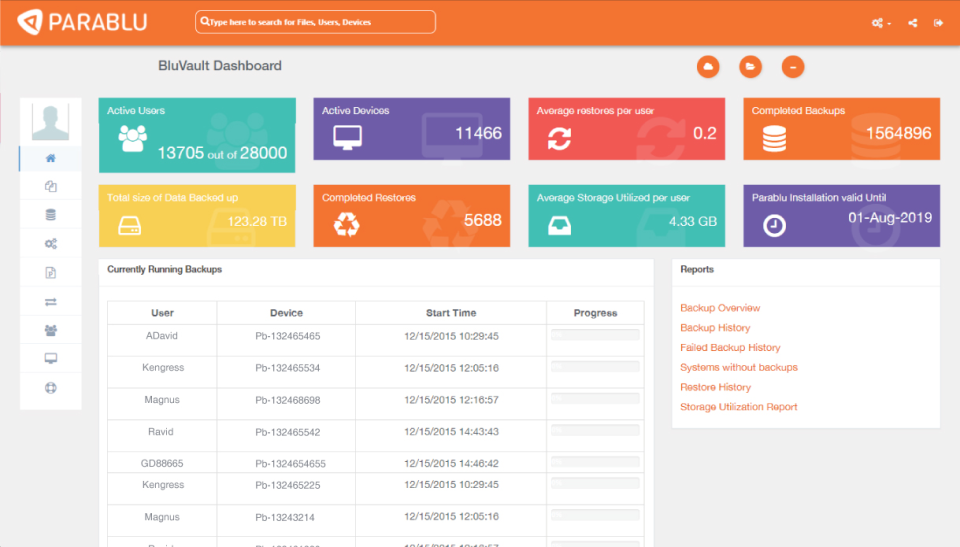Click the progress bar for ADavid's backup

(595, 334)
